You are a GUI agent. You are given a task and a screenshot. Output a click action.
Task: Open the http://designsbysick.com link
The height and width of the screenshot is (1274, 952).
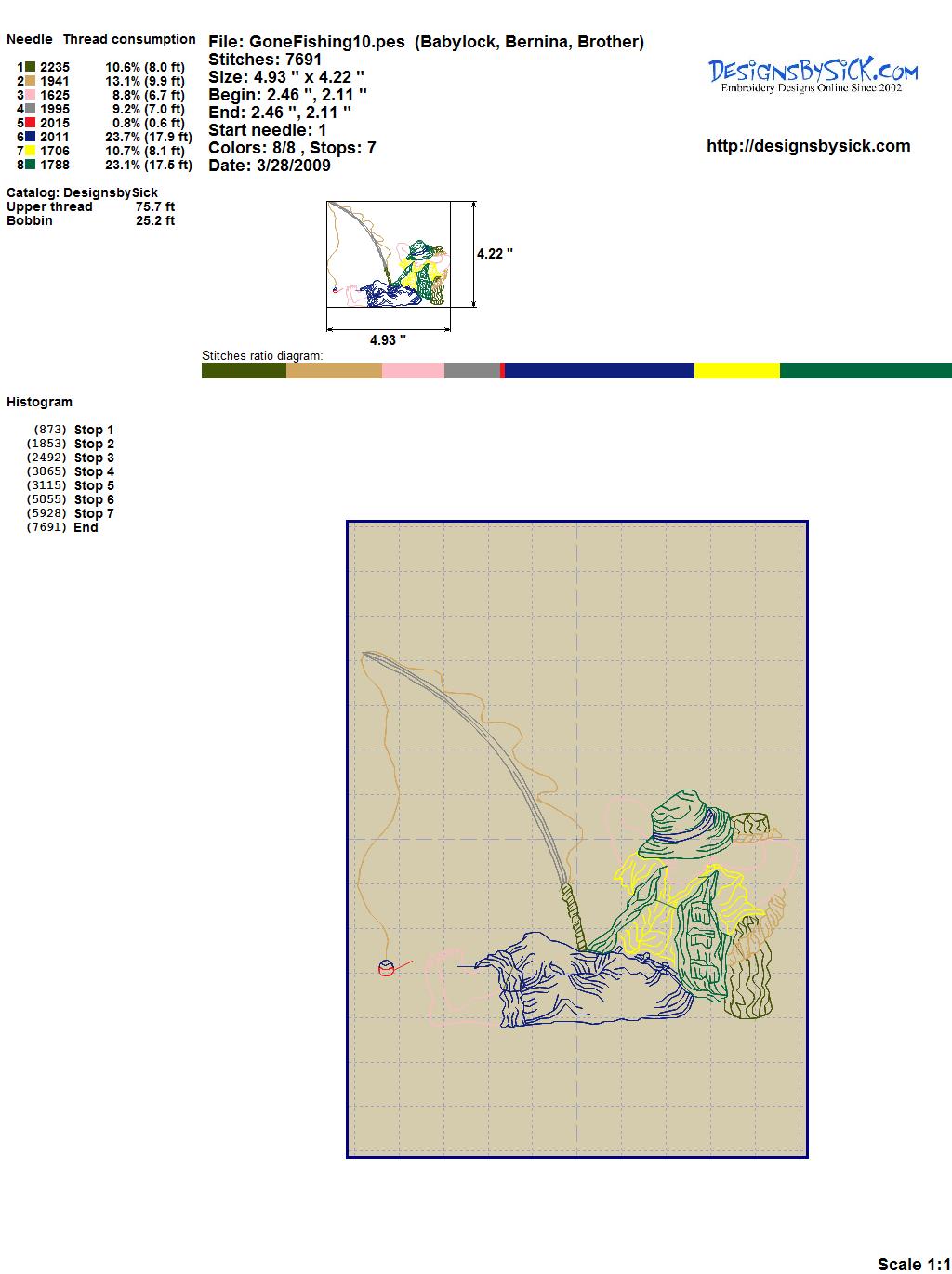point(808,146)
